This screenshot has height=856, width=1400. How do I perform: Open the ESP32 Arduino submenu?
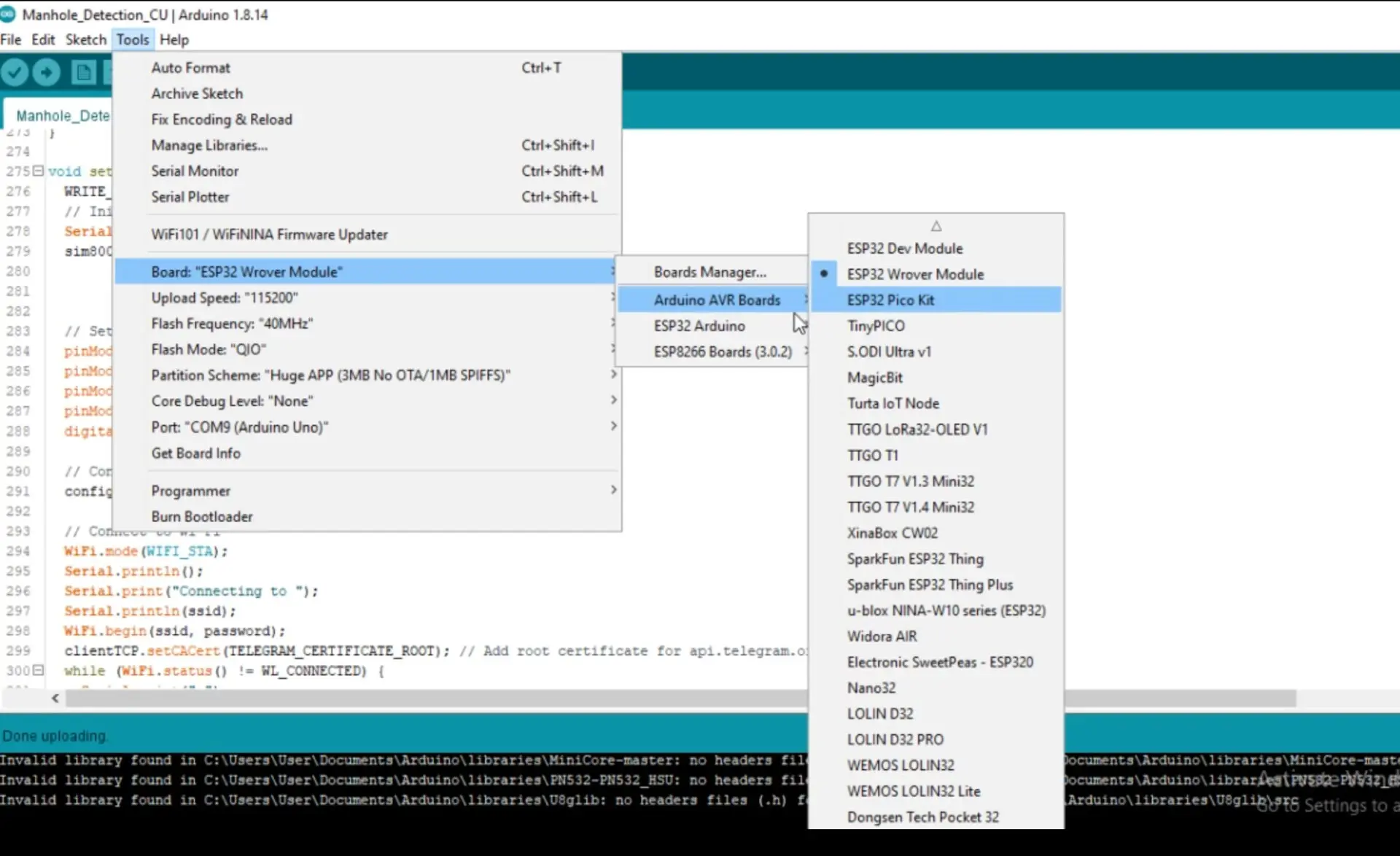(713, 325)
